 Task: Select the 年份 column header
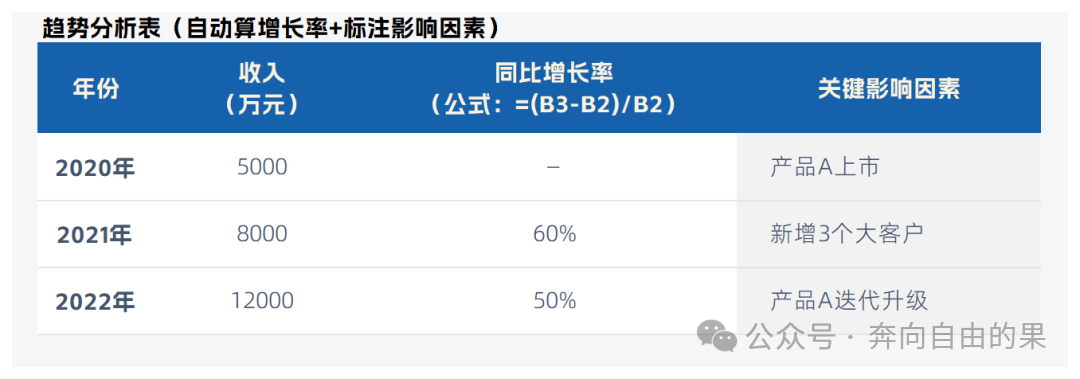coord(96,88)
